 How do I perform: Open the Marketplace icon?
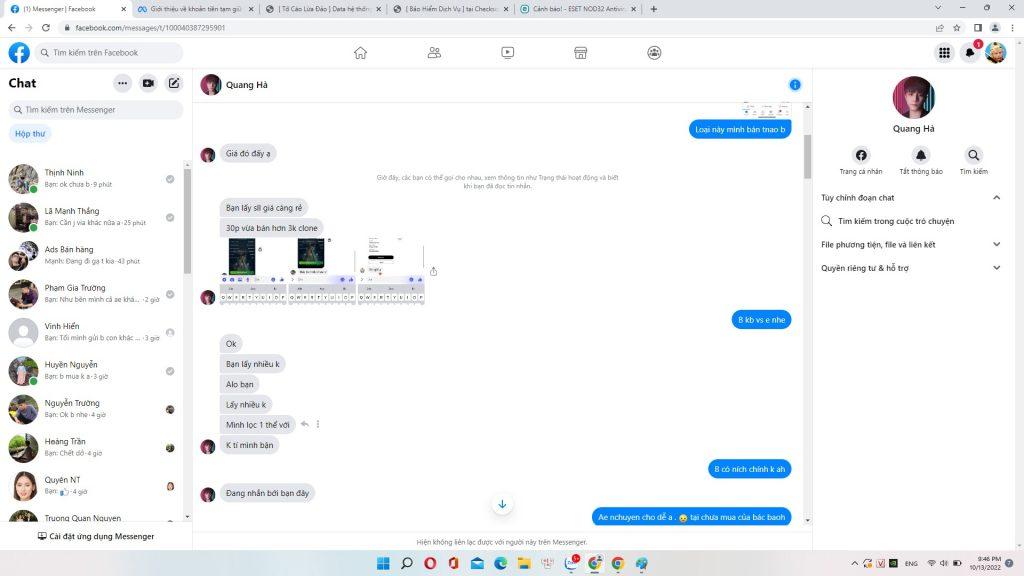[x=580, y=53]
